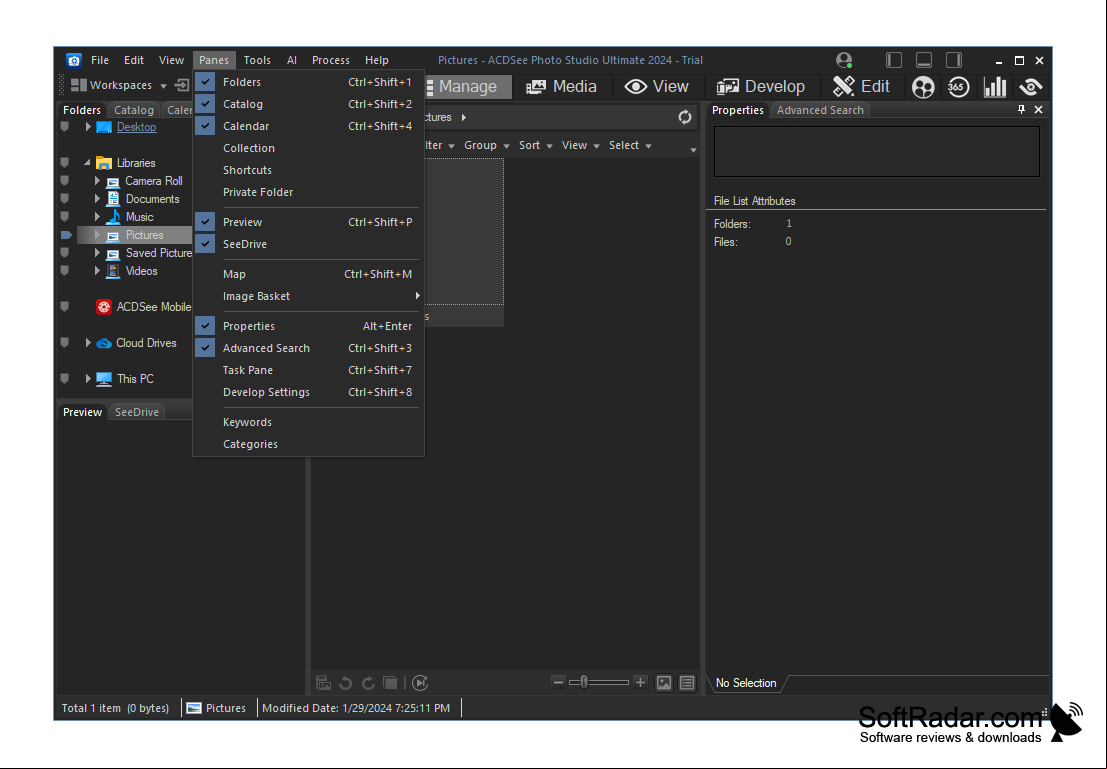This screenshot has width=1107, height=769.
Task: Pin the Properties pane
Action: point(1021,109)
